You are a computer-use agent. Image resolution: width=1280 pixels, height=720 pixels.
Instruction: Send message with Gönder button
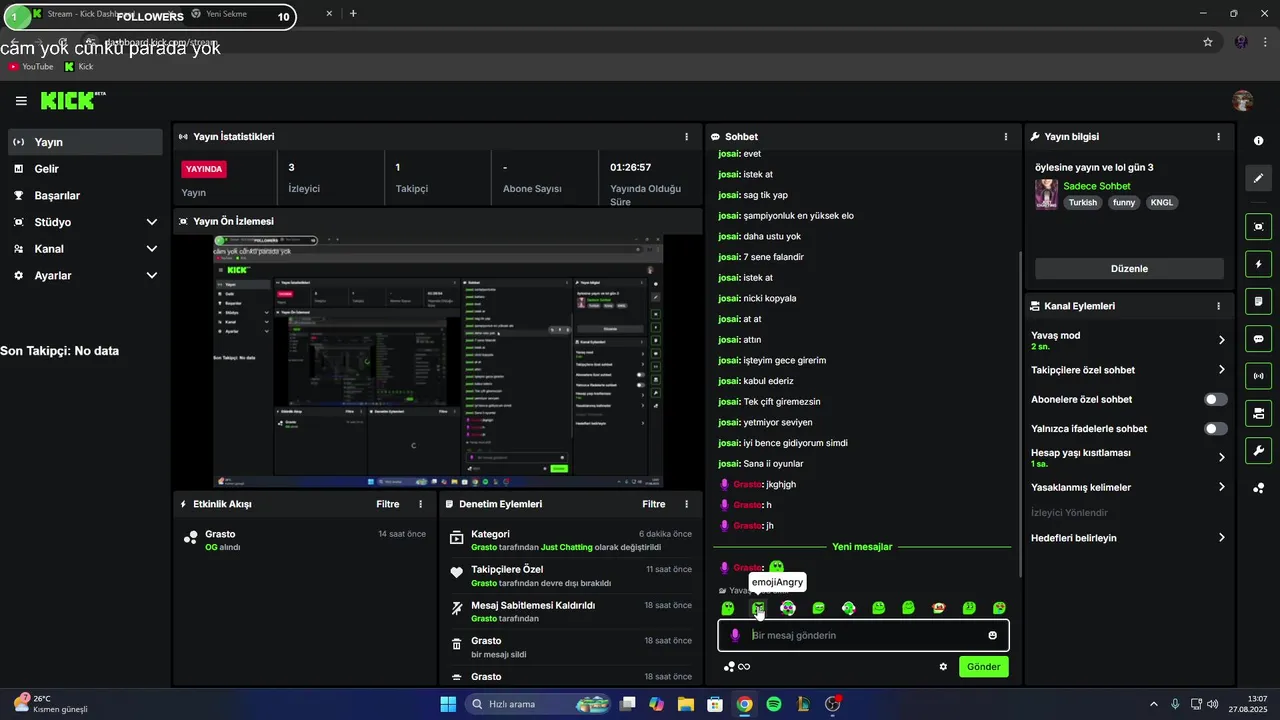[983, 667]
